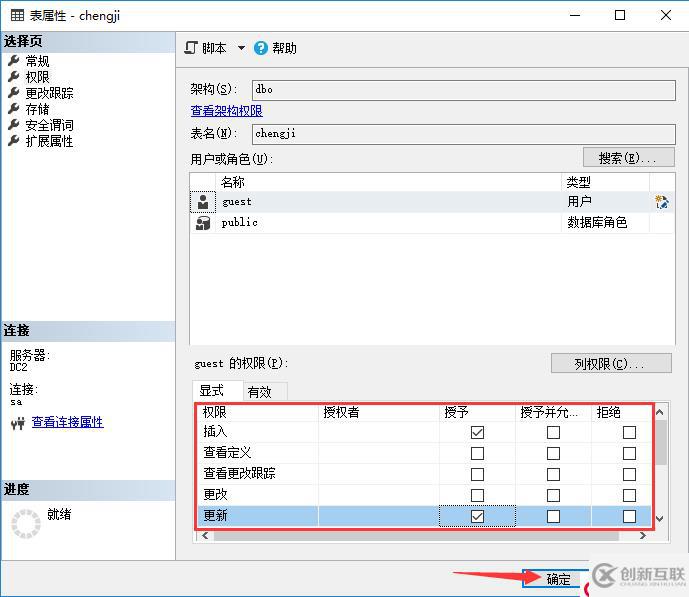
Task: Expand the 脚本 dropdown arrow
Action: click(x=241, y=48)
